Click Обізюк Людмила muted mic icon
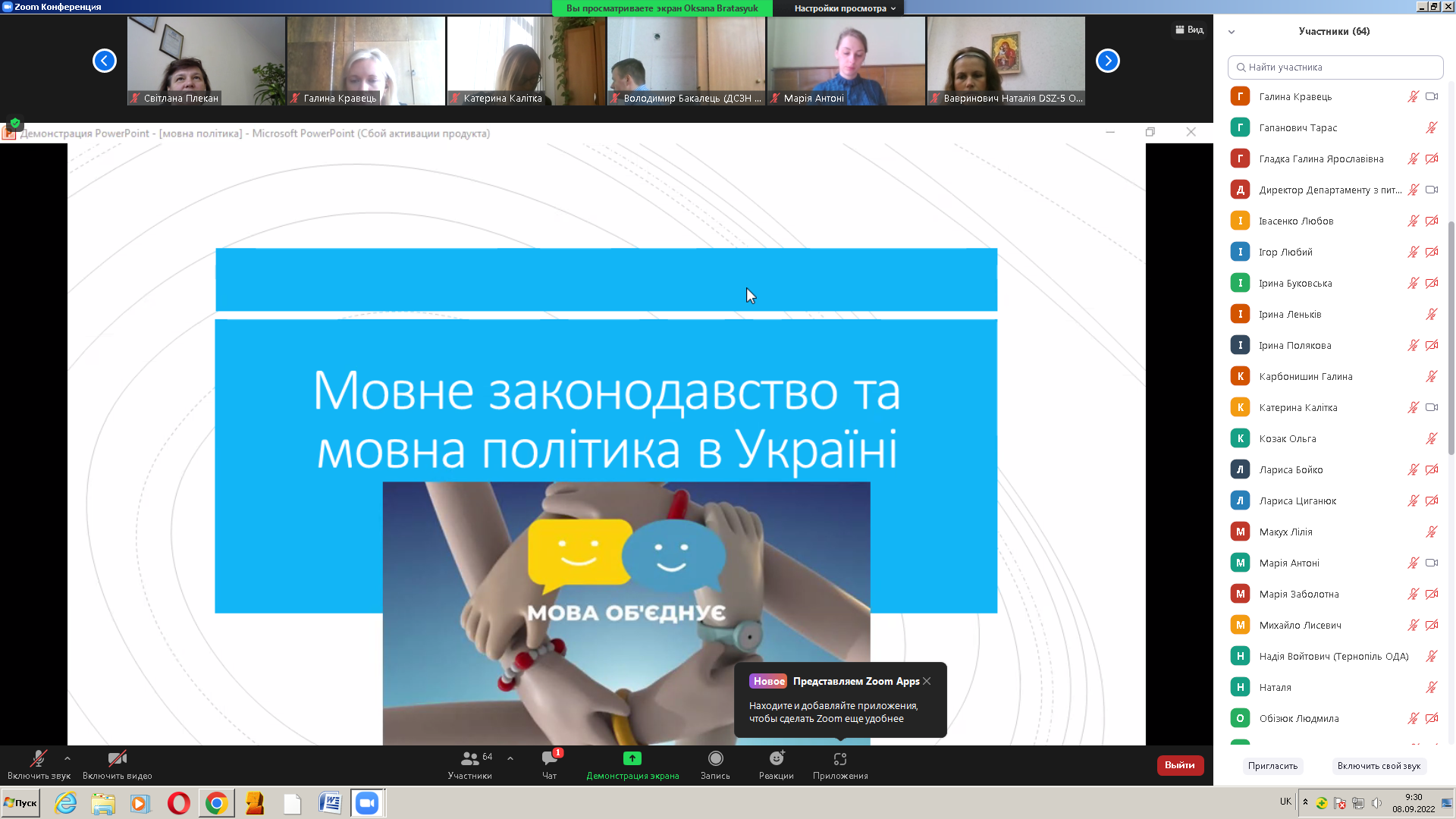This screenshot has width=1456, height=819. point(1414,719)
